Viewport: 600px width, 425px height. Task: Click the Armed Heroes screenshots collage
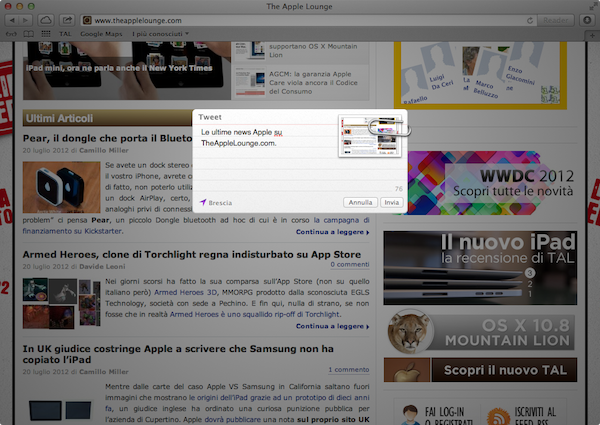(x=62, y=303)
